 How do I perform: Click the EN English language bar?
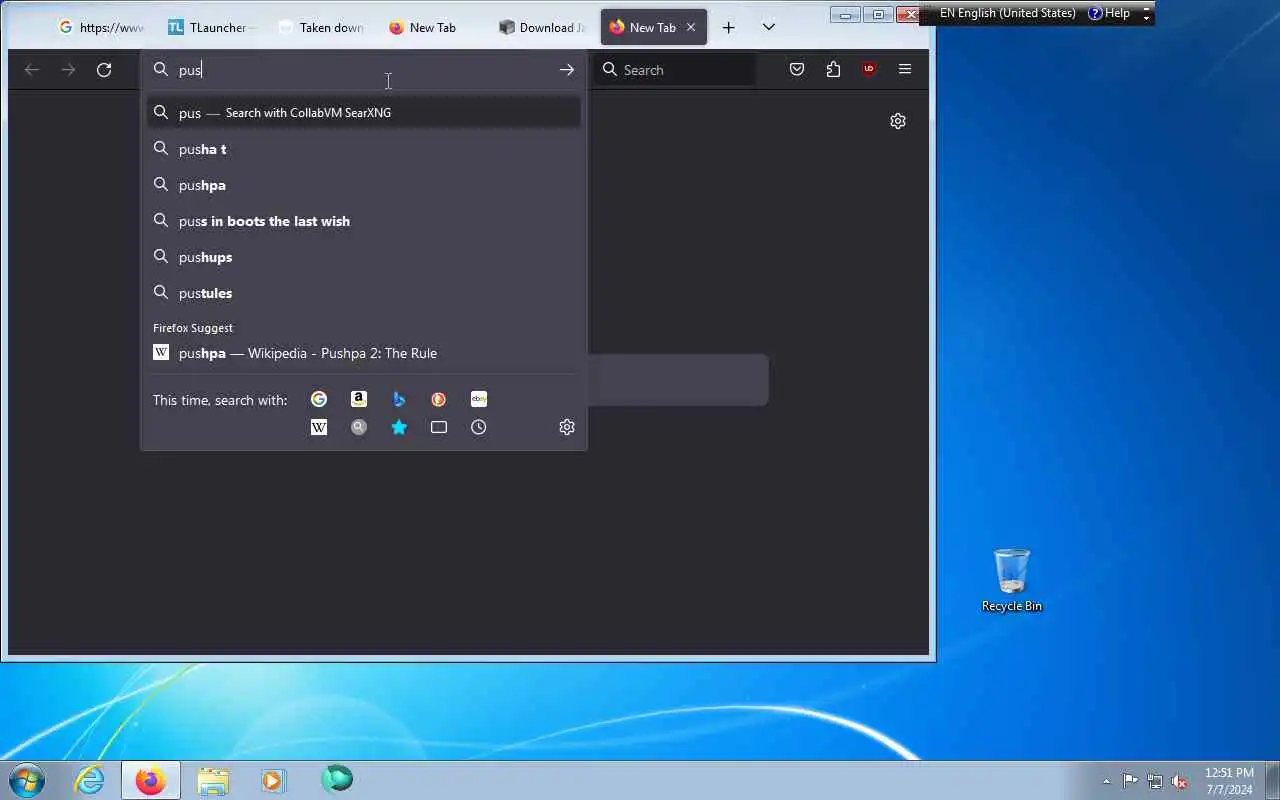(x=1007, y=13)
